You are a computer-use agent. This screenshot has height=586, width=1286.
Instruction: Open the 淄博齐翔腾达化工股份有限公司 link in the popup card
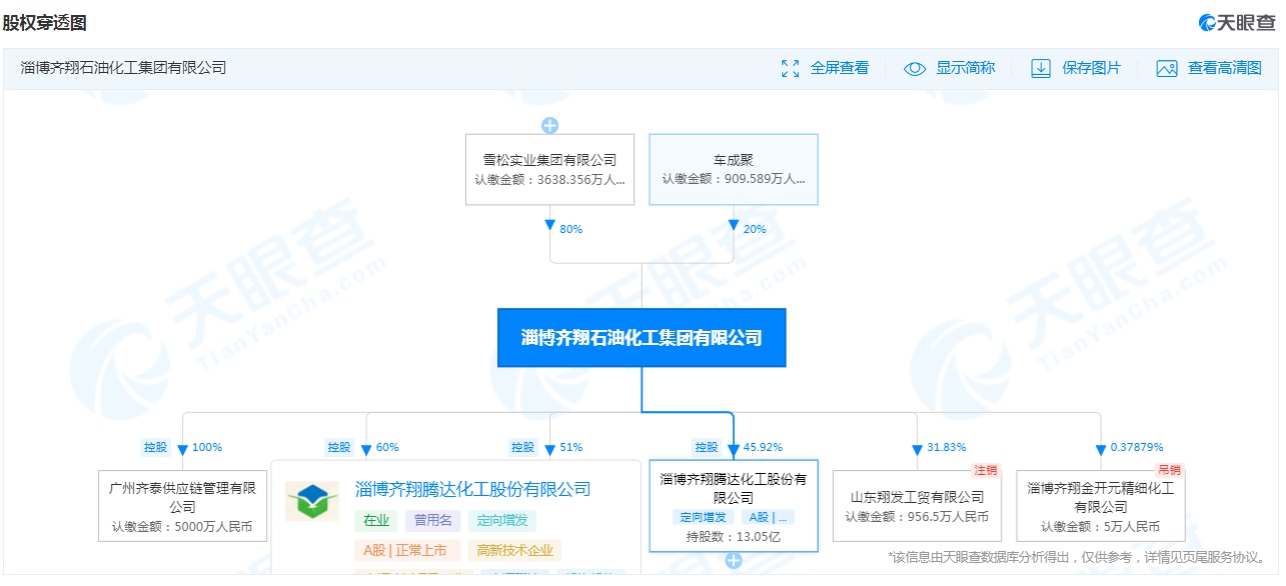coord(473,489)
